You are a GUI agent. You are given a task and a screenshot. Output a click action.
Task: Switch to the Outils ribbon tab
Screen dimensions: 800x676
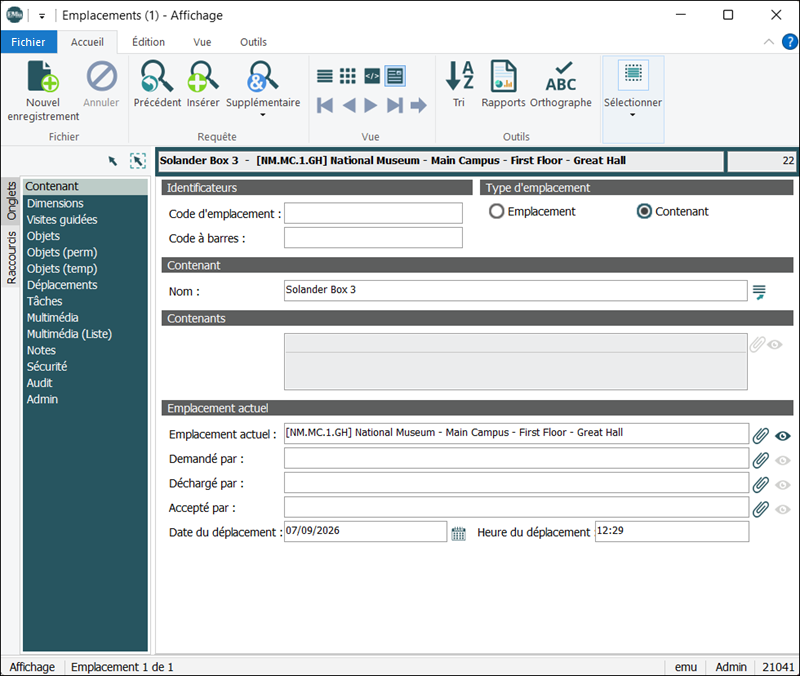(x=254, y=42)
